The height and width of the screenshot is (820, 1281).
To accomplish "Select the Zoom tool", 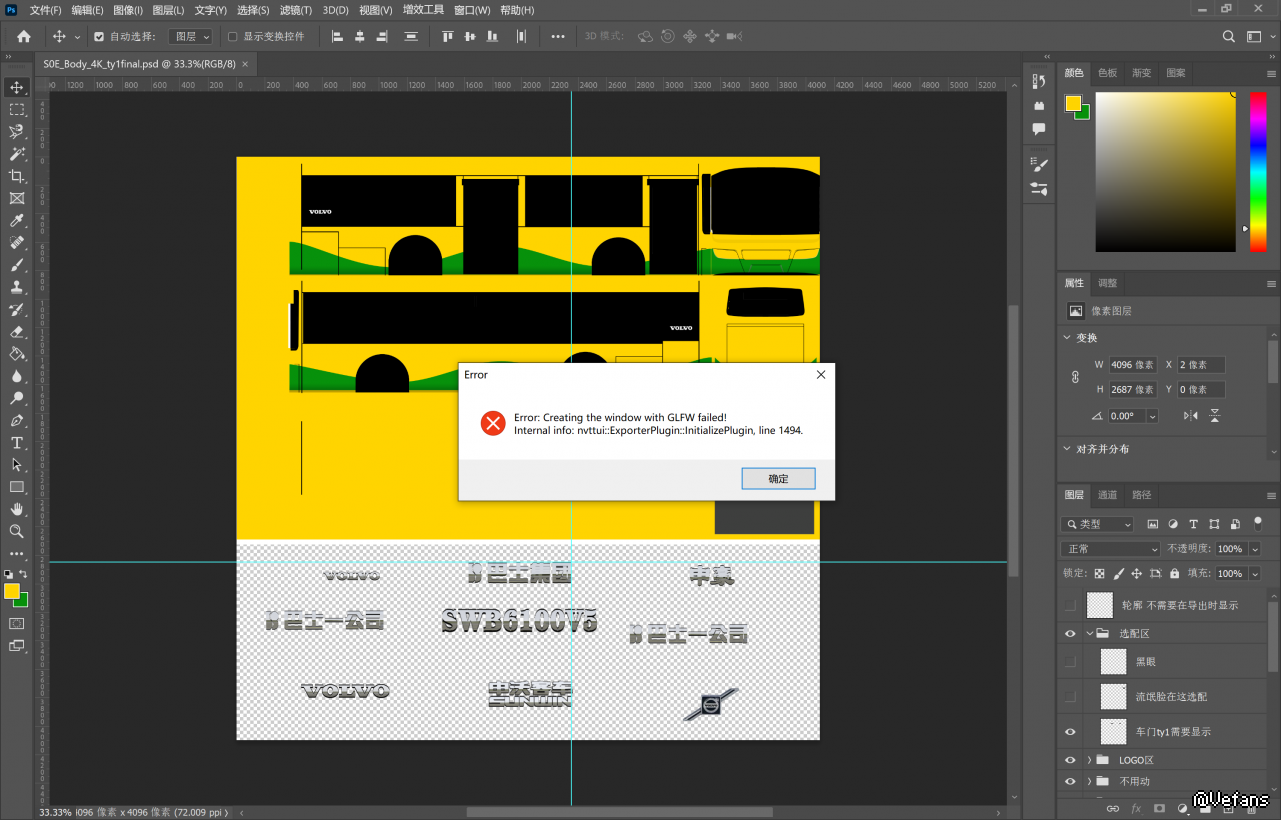I will [17, 531].
